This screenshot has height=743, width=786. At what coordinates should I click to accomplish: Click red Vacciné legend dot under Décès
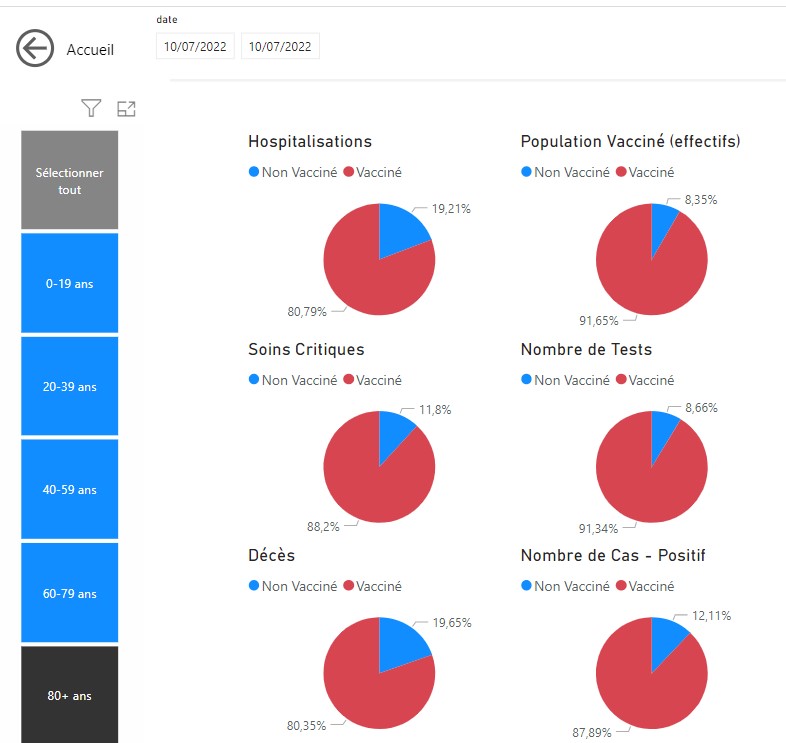tap(349, 586)
